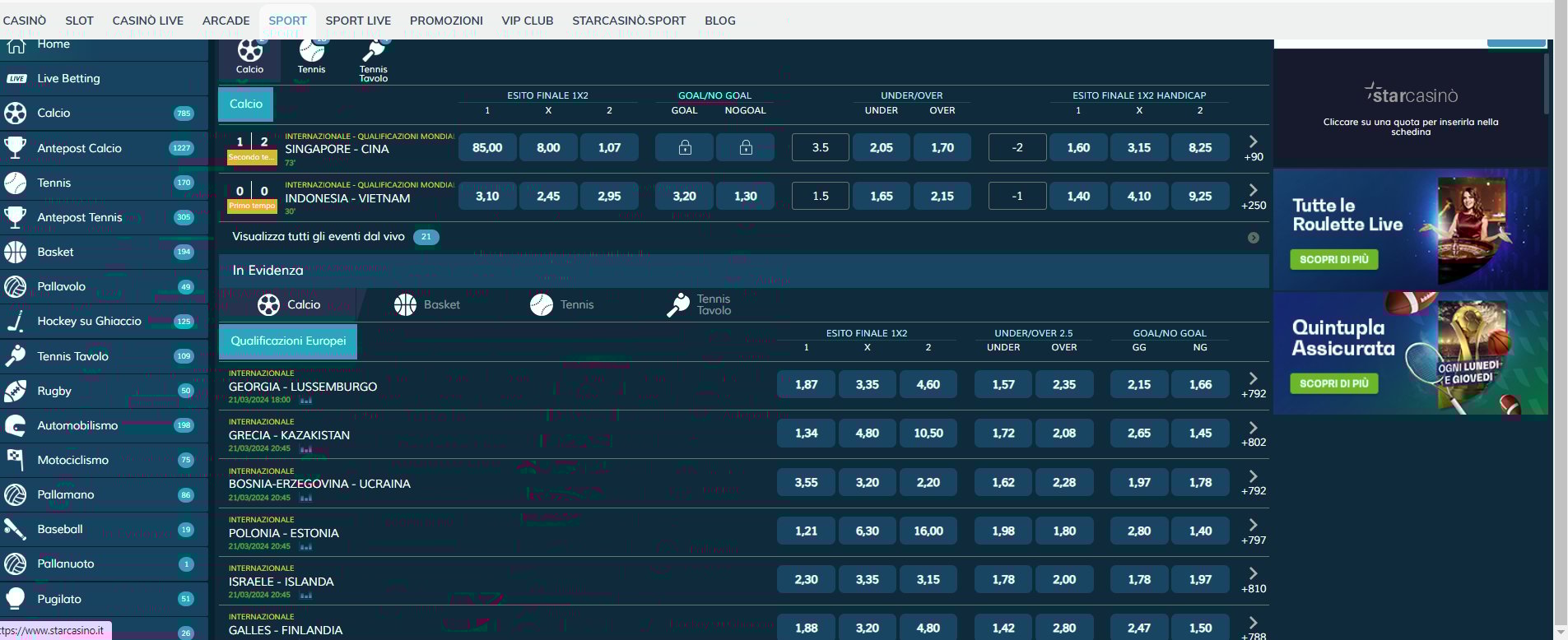
Task: Select the Tennis ball icon in sidebar
Action: tap(16, 183)
